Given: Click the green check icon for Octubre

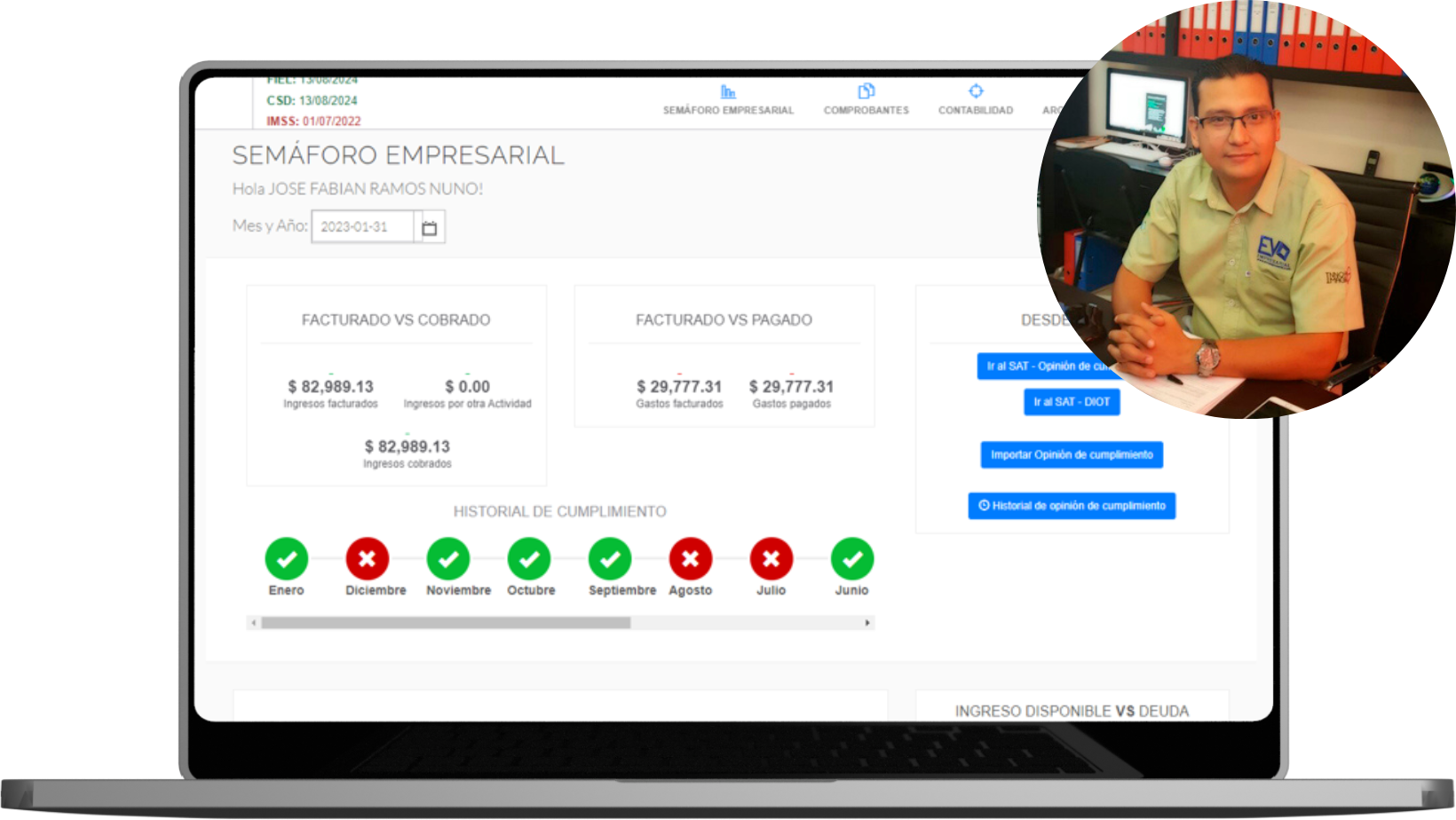Looking at the screenshot, I should 529,559.
